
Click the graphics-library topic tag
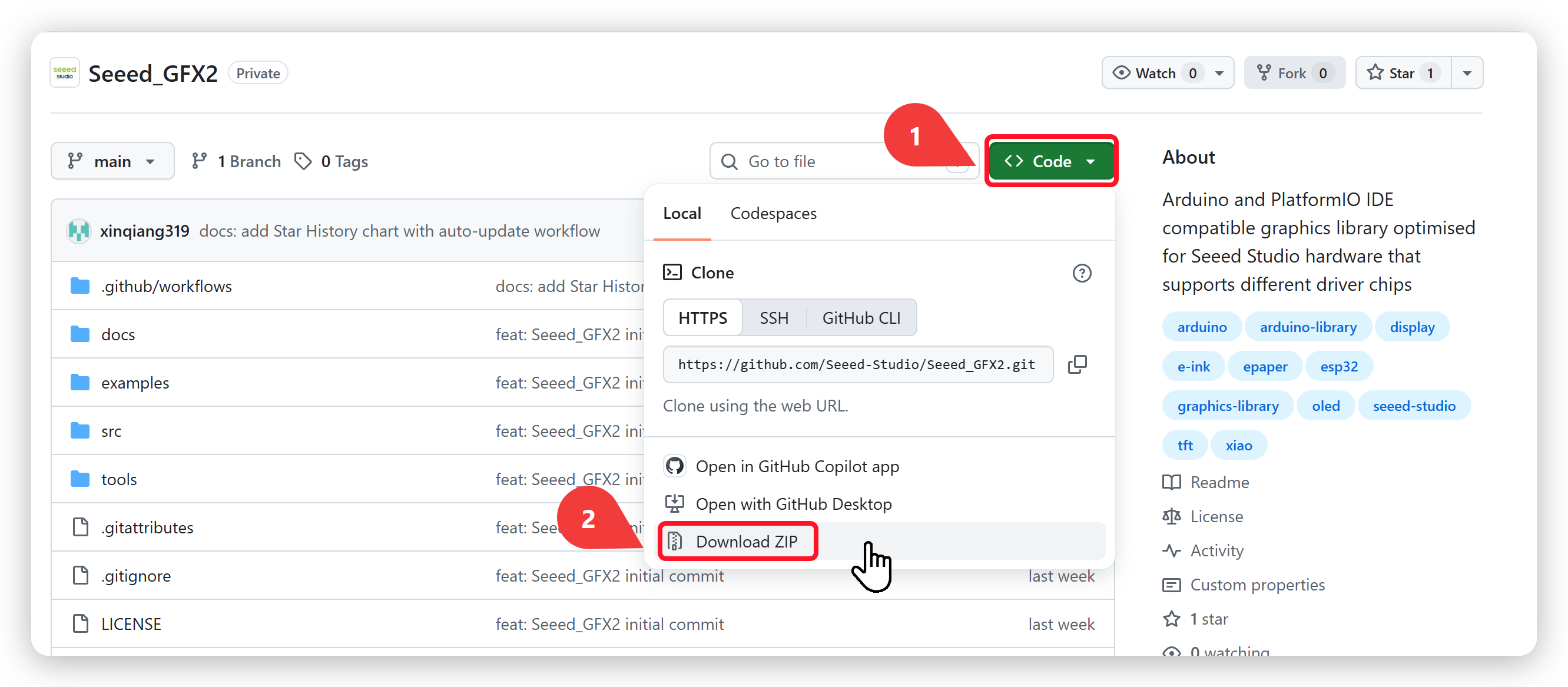pyautogui.click(x=1228, y=406)
